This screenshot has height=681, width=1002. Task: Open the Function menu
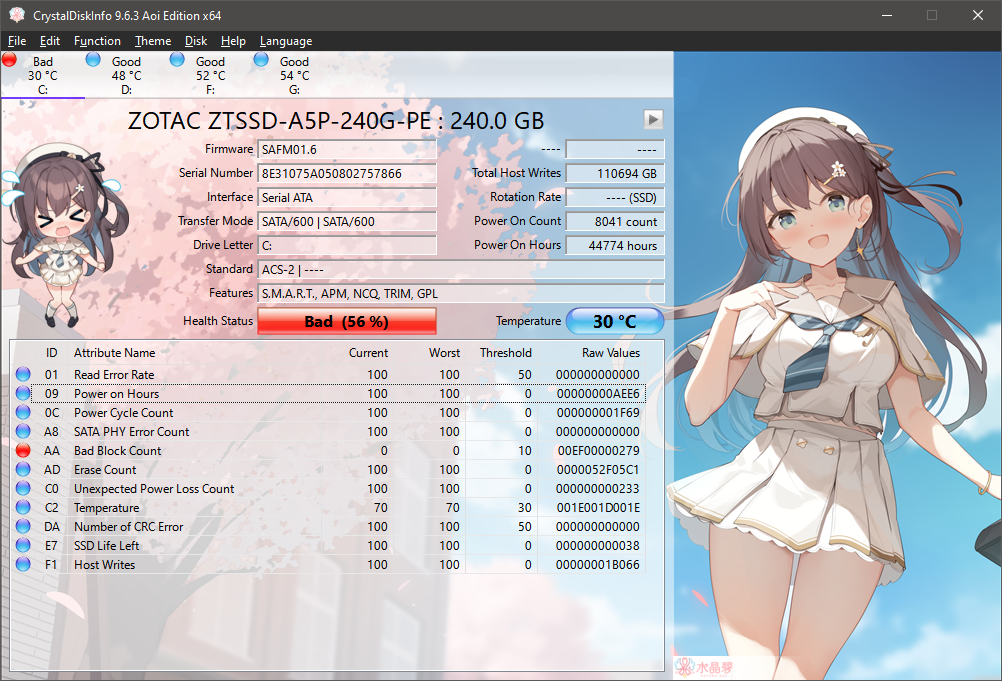click(97, 41)
